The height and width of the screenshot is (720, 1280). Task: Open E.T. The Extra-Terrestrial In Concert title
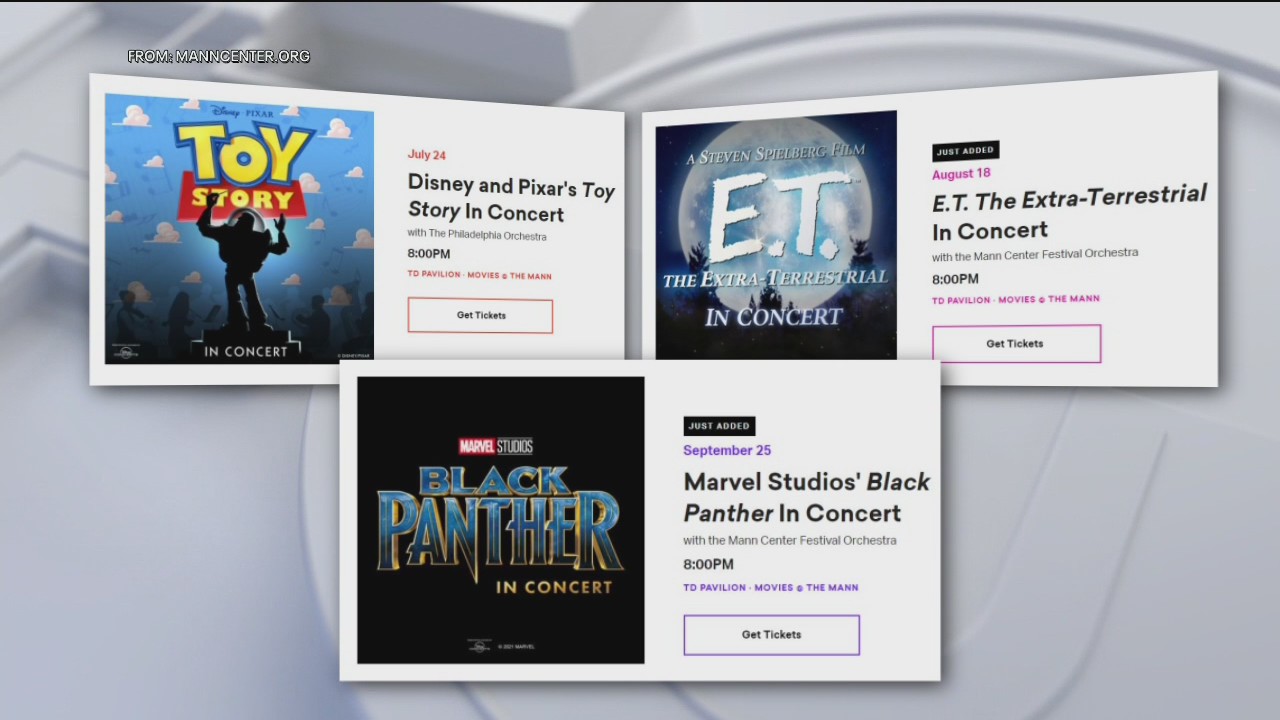1069,213
